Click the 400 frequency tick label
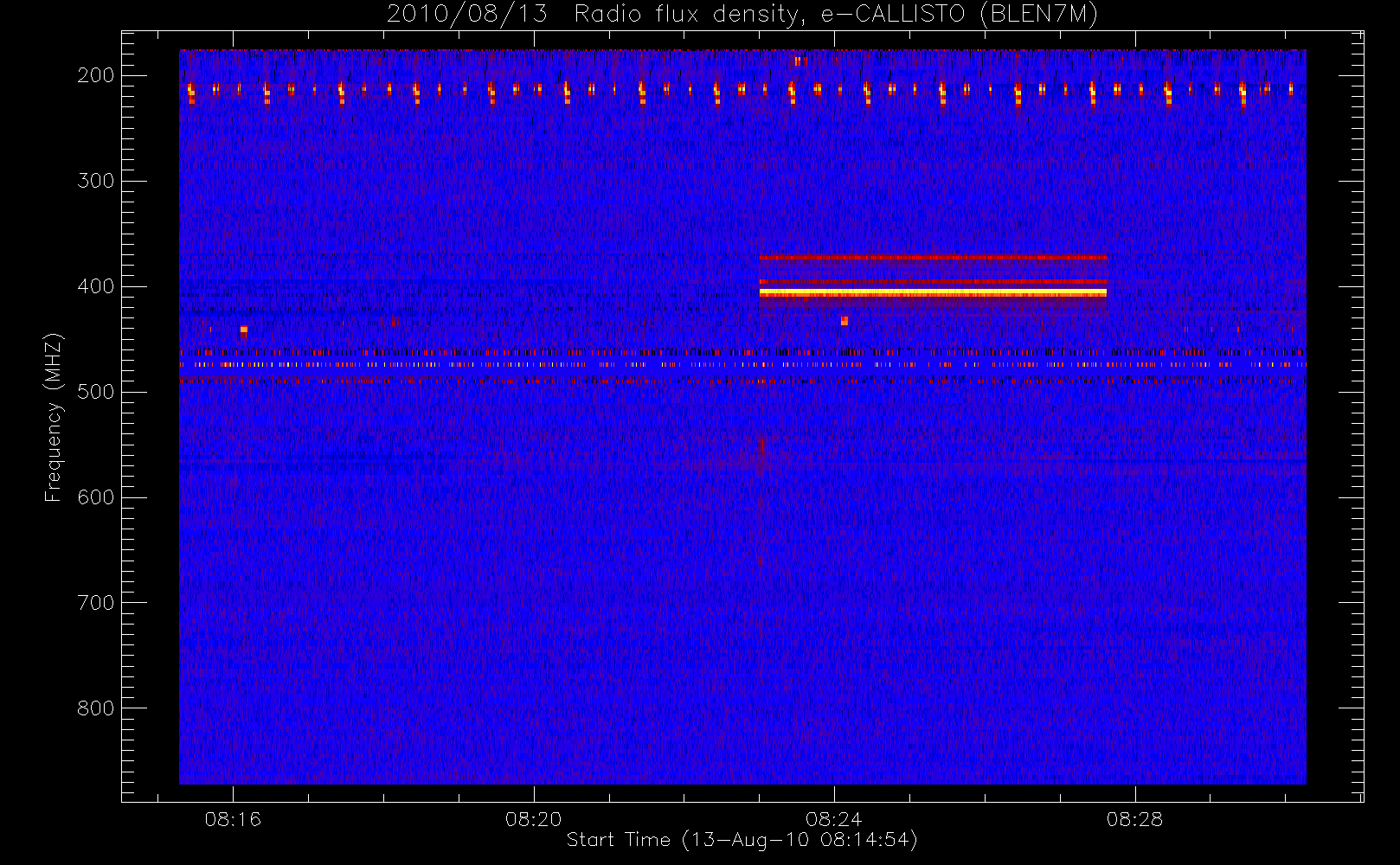This screenshot has height=865, width=1400. (96, 286)
